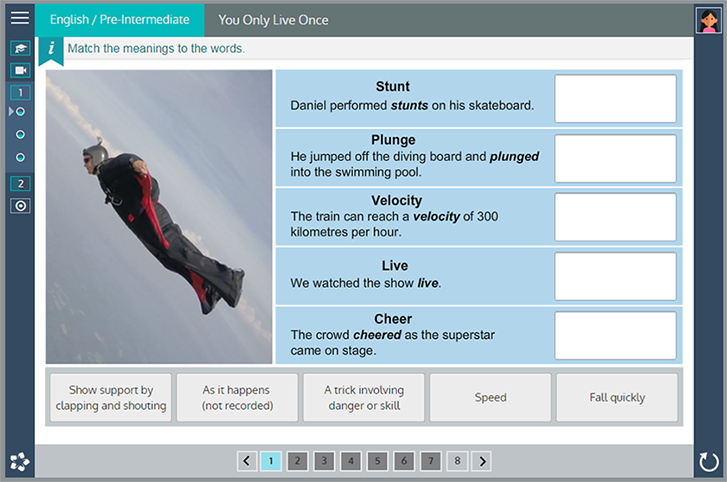
Task: Click the info instruction icon
Action: pyautogui.click(x=51, y=49)
